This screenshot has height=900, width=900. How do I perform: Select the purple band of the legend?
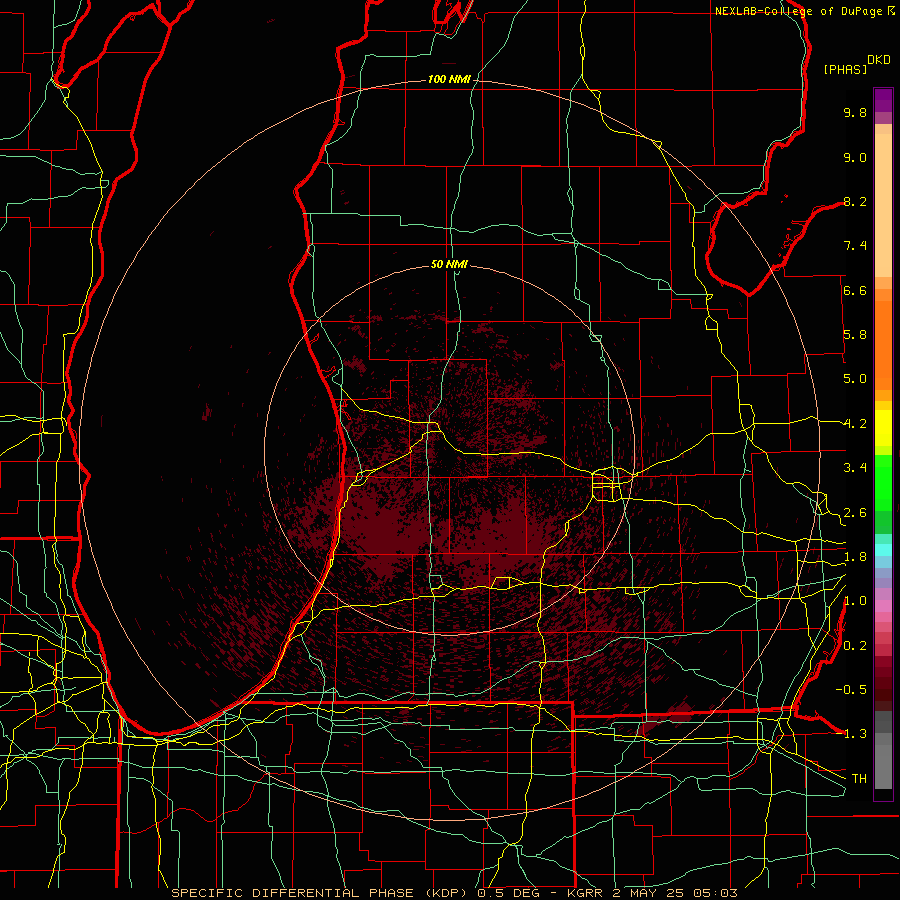click(883, 100)
